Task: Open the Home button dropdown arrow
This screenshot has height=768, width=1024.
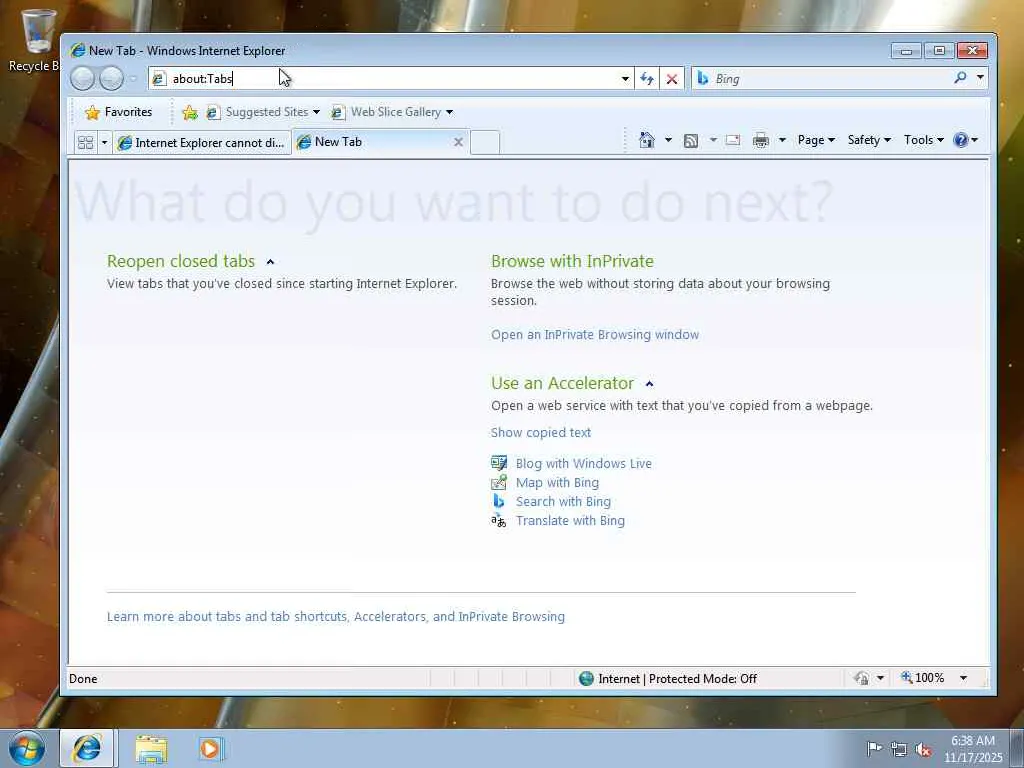Action: (668, 140)
